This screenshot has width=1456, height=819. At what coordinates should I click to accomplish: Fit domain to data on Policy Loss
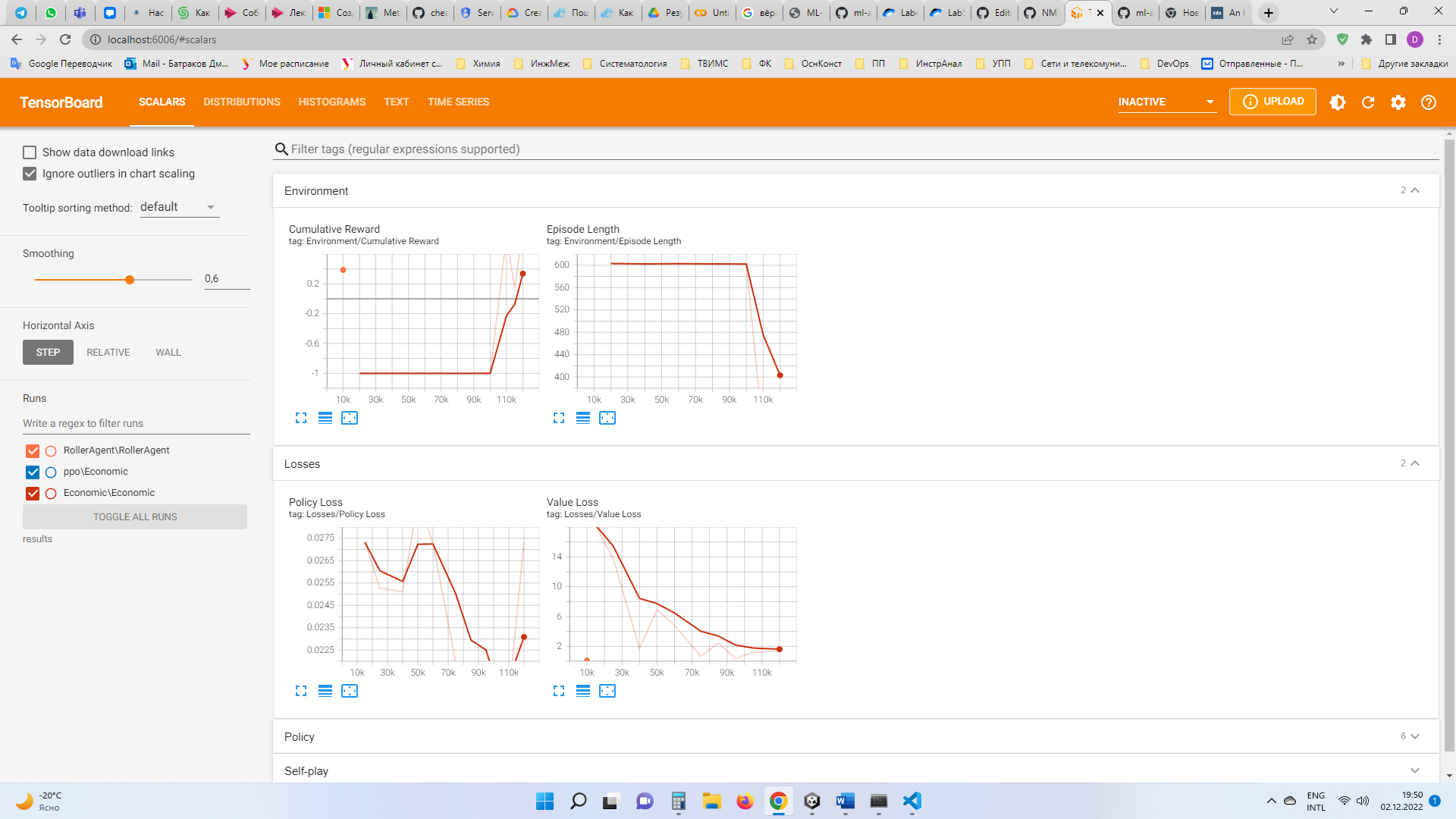(x=350, y=691)
